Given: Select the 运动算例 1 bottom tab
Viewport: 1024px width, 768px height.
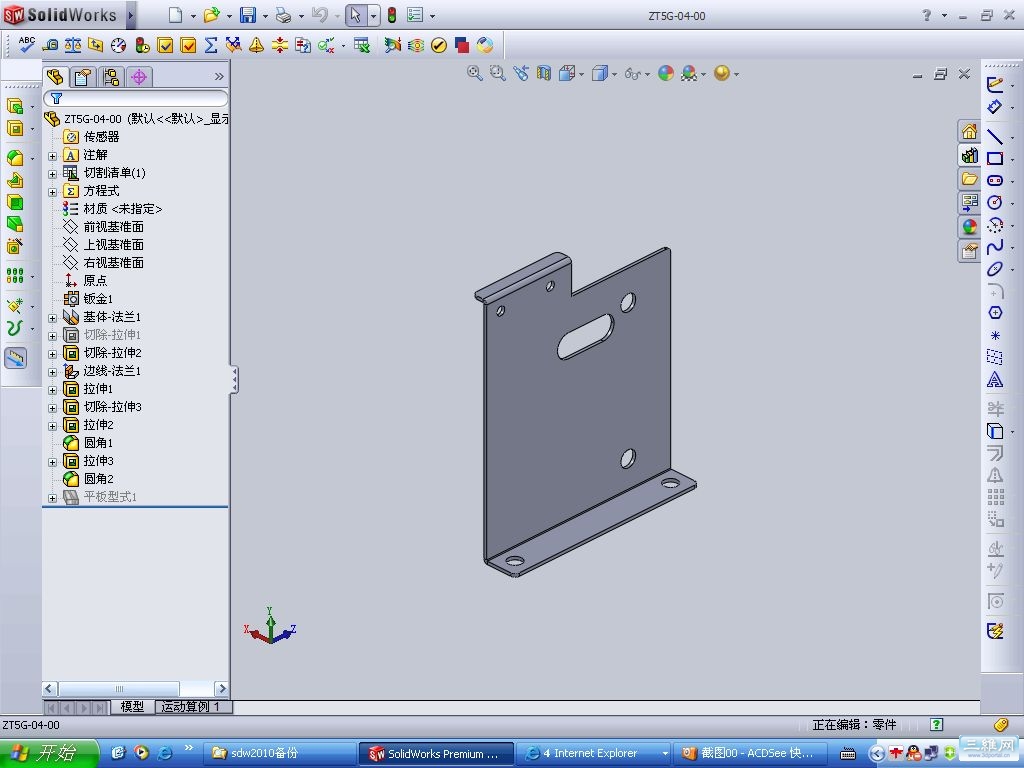Looking at the screenshot, I should click(x=193, y=707).
